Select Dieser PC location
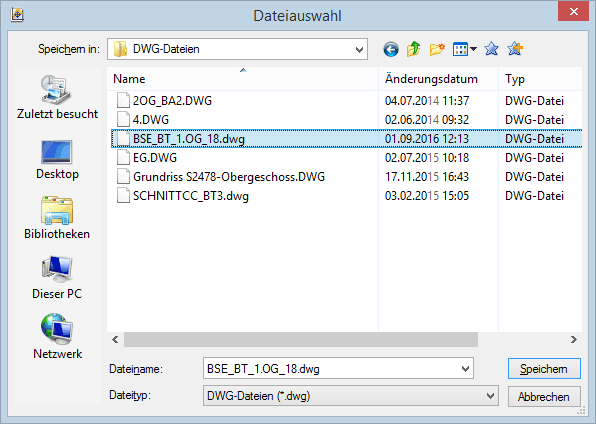 57,278
